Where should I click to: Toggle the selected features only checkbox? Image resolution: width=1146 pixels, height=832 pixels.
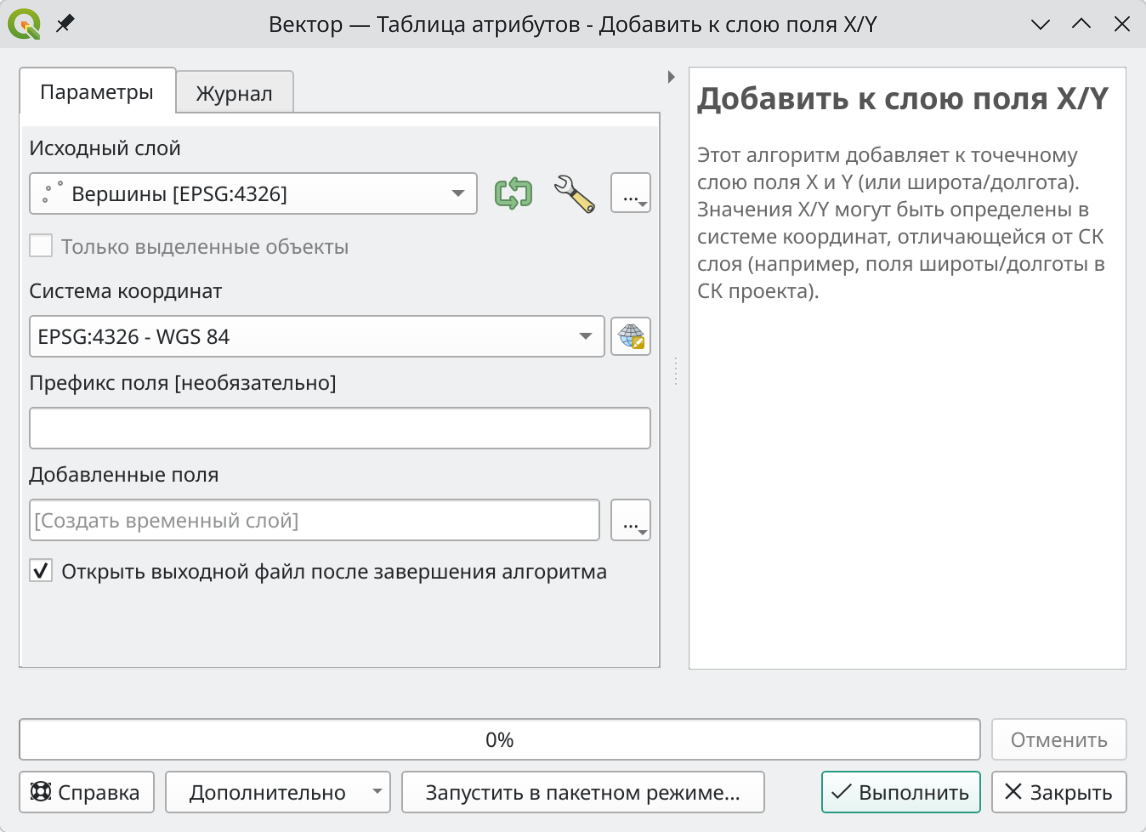click(41, 246)
